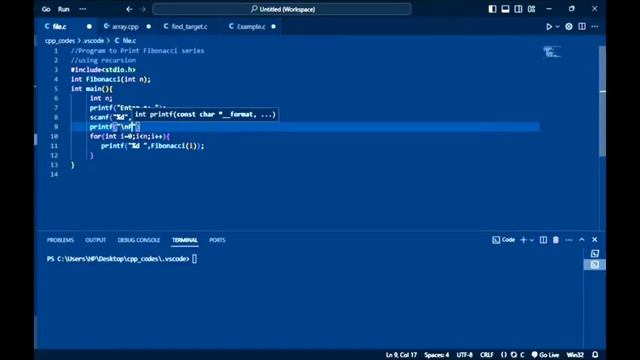Close the unsaved file.c tab dot
Screen dimensions: 640x360
pyautogui.click(x=89, y=27)
